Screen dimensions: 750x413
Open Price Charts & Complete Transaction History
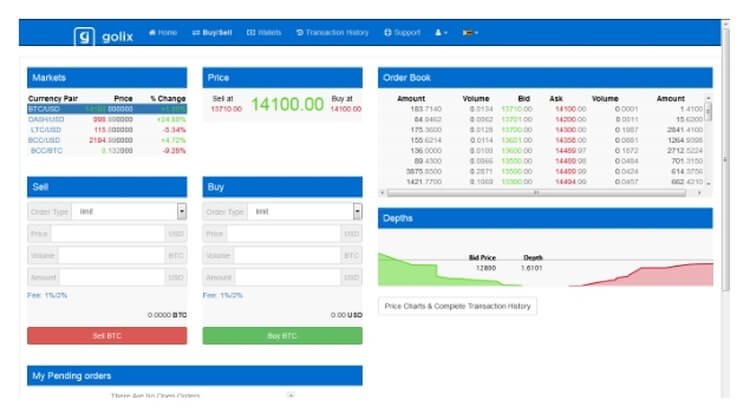pyautogui.click(x=457, y=306)
